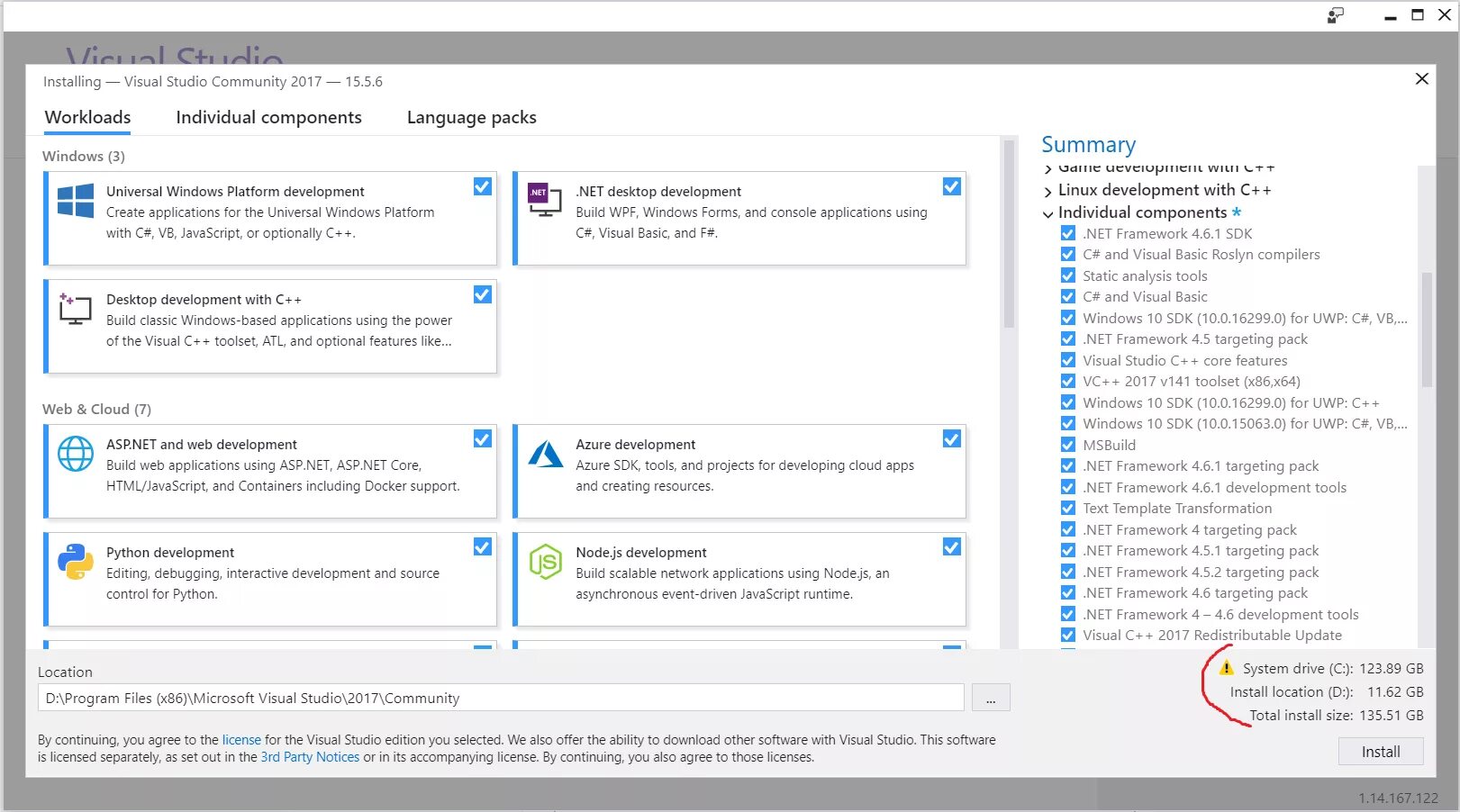
Task: Uncheck Text Template Transformation component
Action: pos(1068,508)
